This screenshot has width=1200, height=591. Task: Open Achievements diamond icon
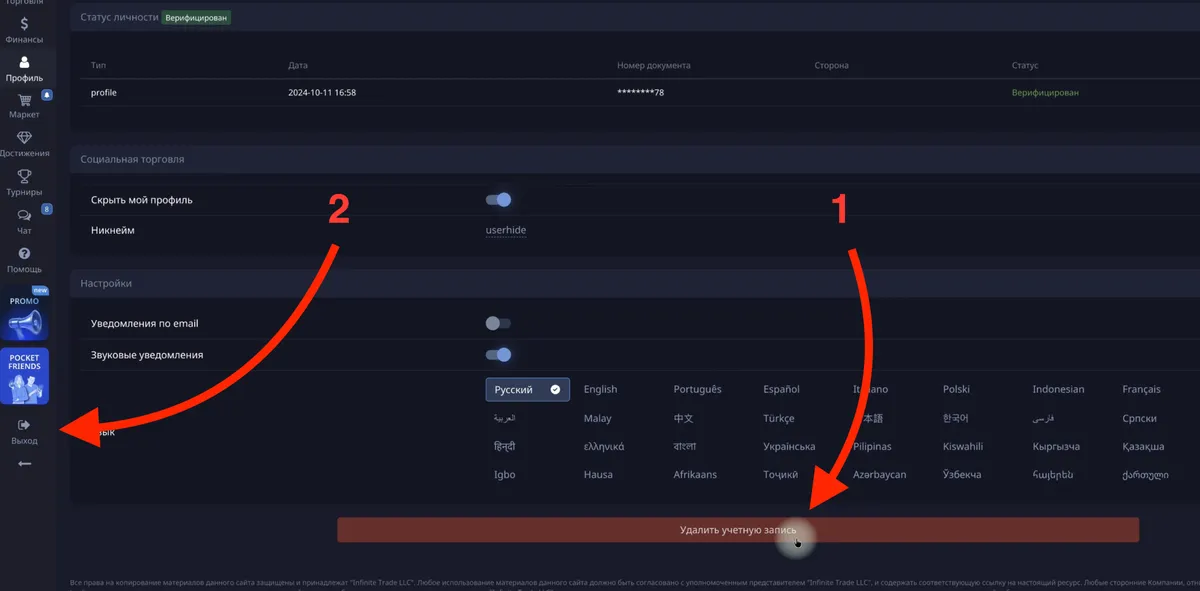(24, 139)
